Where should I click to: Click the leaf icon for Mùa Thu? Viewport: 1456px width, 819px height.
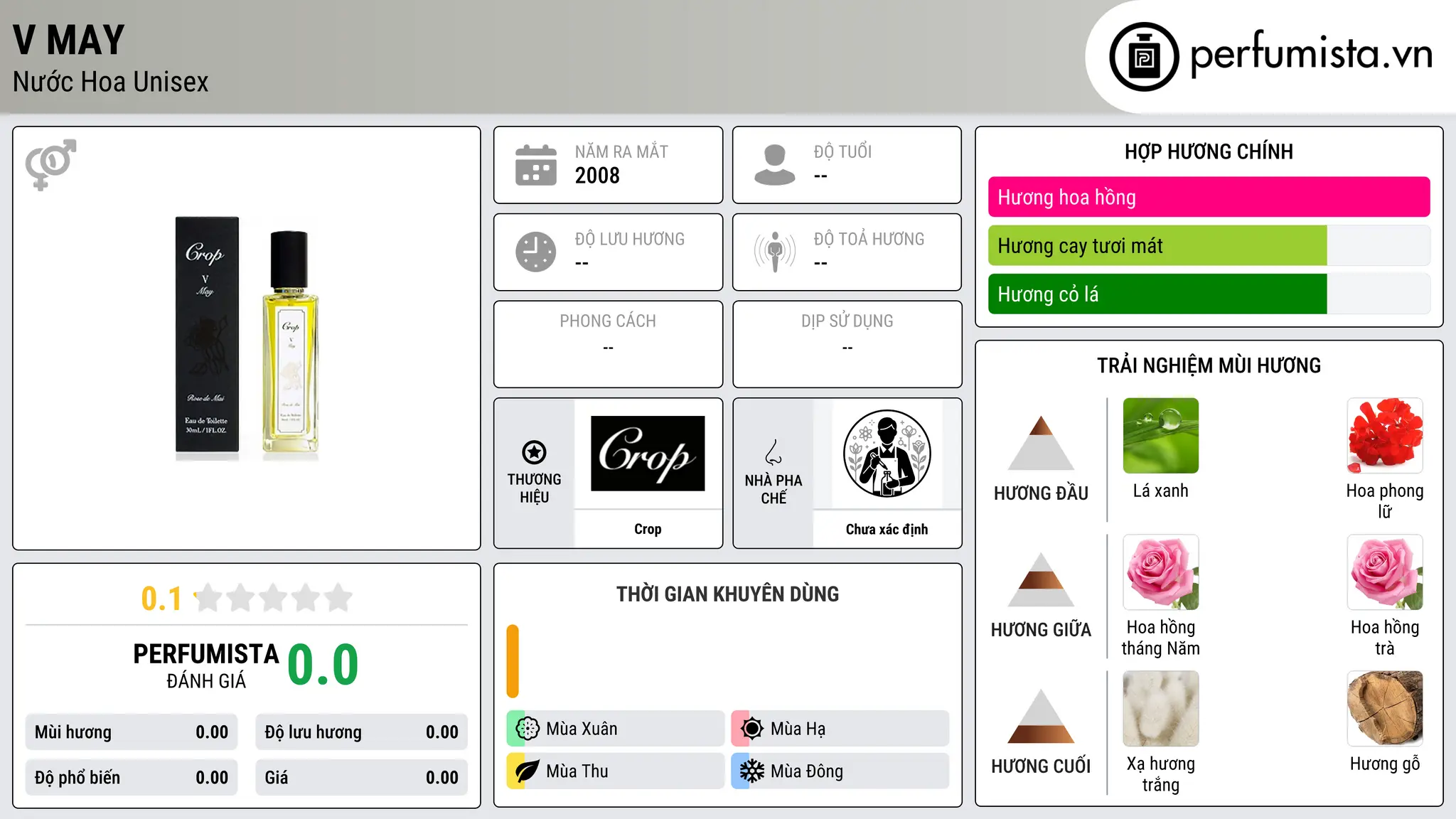coord(528,771)
